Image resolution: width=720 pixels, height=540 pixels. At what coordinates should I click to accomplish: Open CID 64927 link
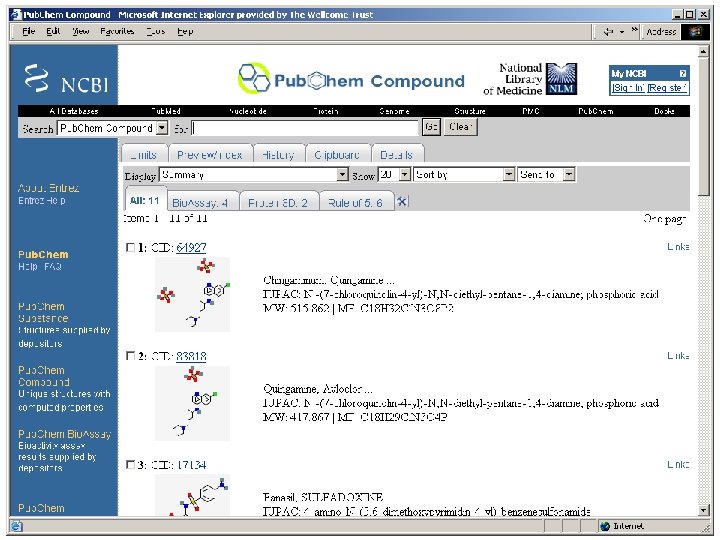pyautogui.click(x=191, y=248)
